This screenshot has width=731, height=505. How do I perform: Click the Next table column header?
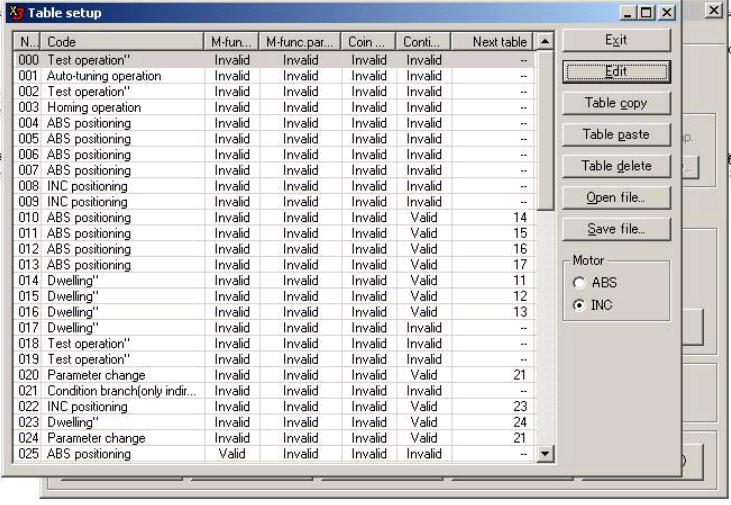tap(491, 42)
